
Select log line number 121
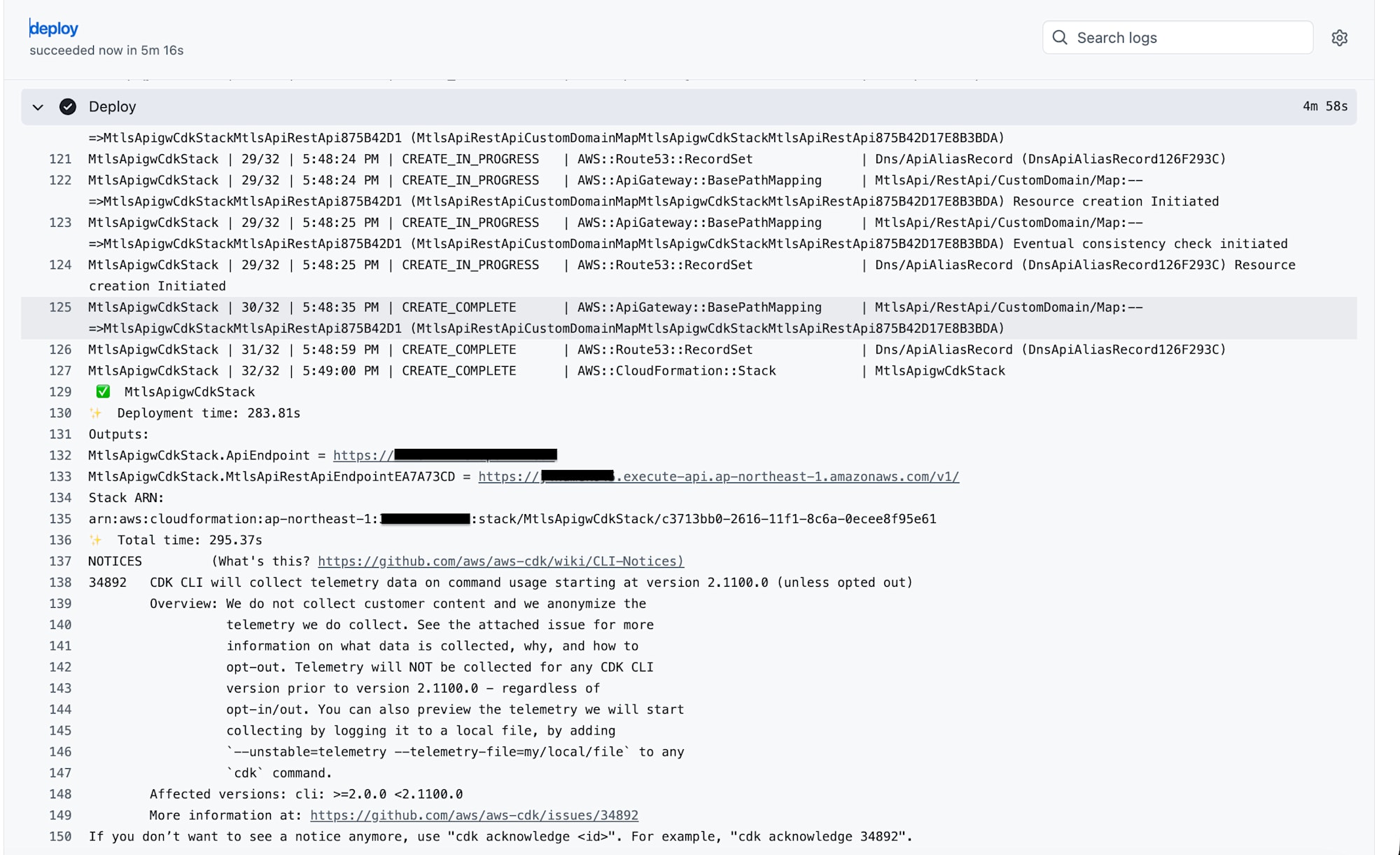point(60,159)
